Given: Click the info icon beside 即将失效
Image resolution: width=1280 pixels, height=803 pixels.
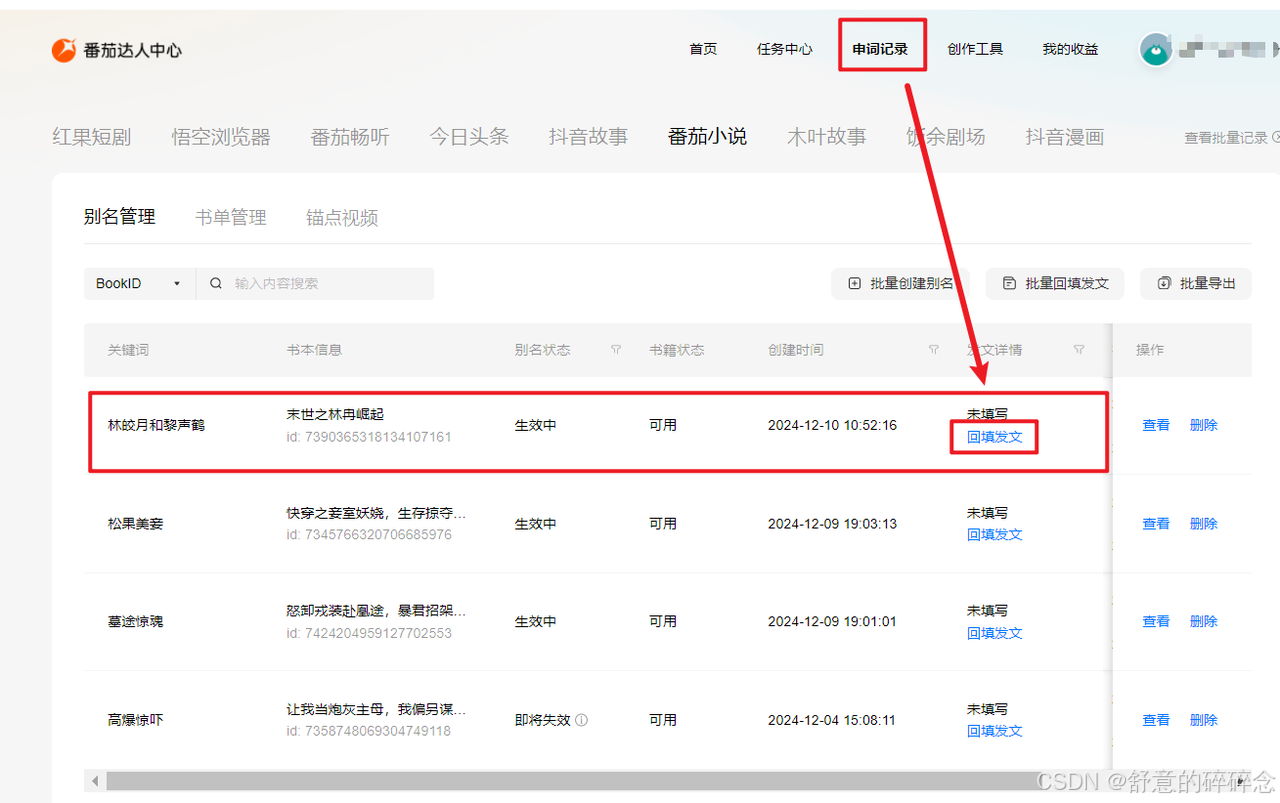Looking at the screenshot, I should [582, 720].
